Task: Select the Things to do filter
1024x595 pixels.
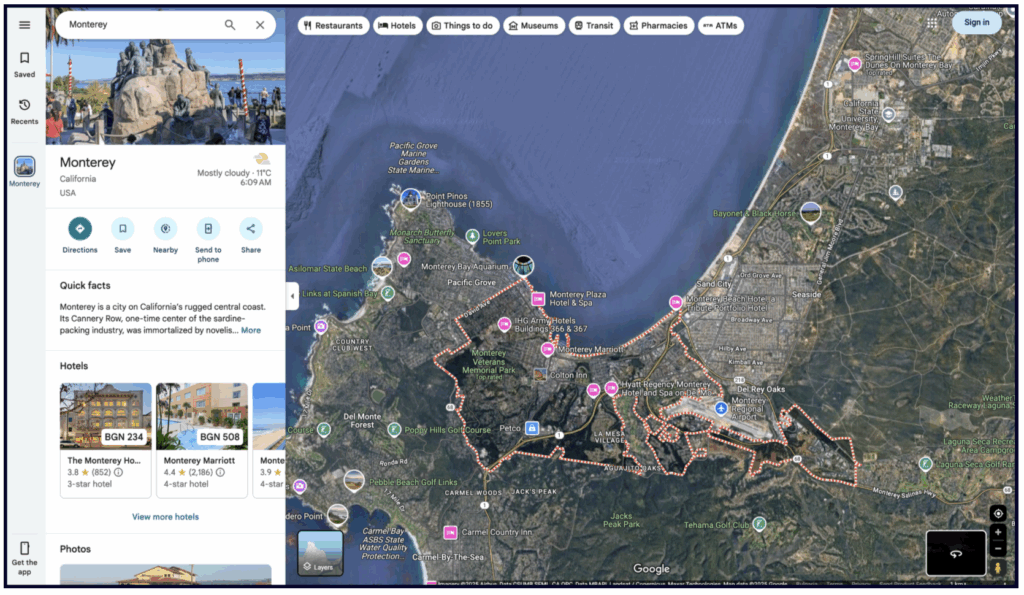Action: pos(462,26)
